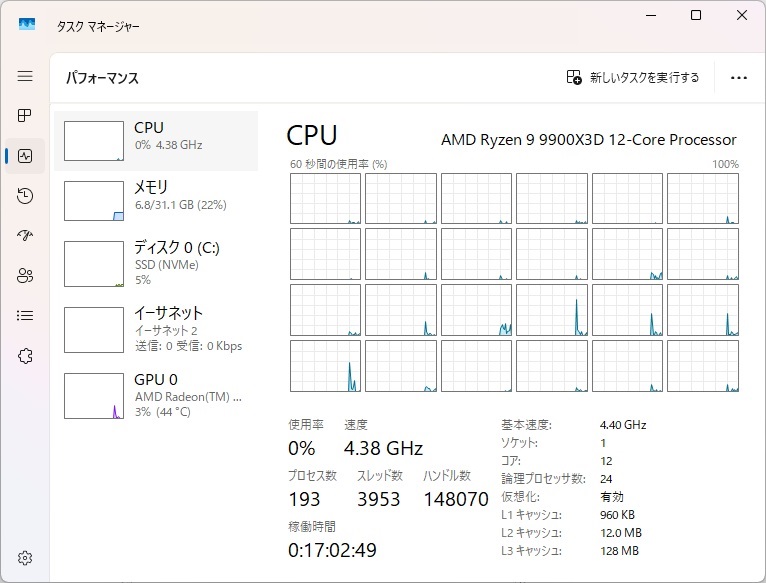
Task: Click 新しいタスクを実行する button
Action: coord(633,78)
